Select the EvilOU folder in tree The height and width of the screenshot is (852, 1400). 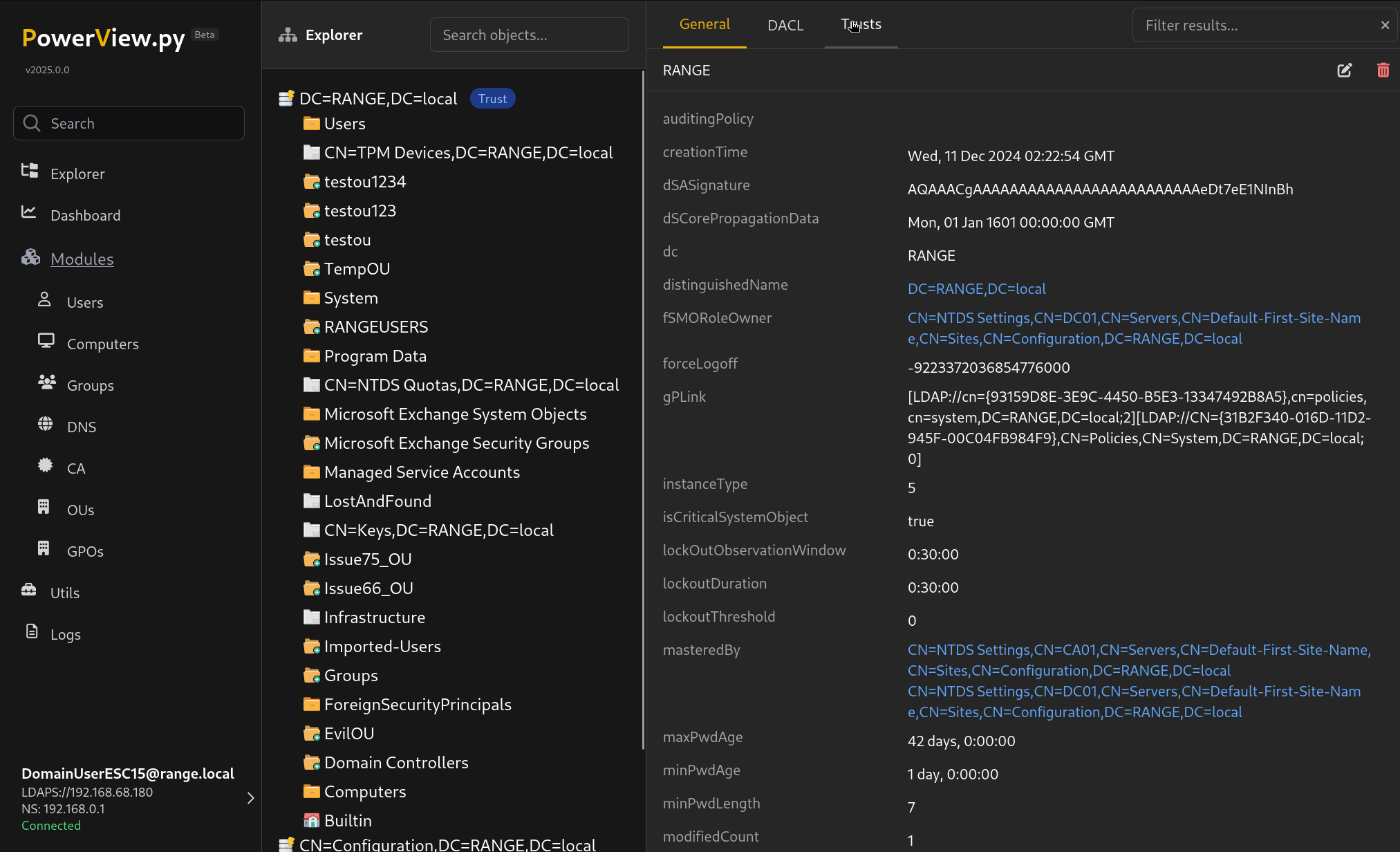pos(348,734)
